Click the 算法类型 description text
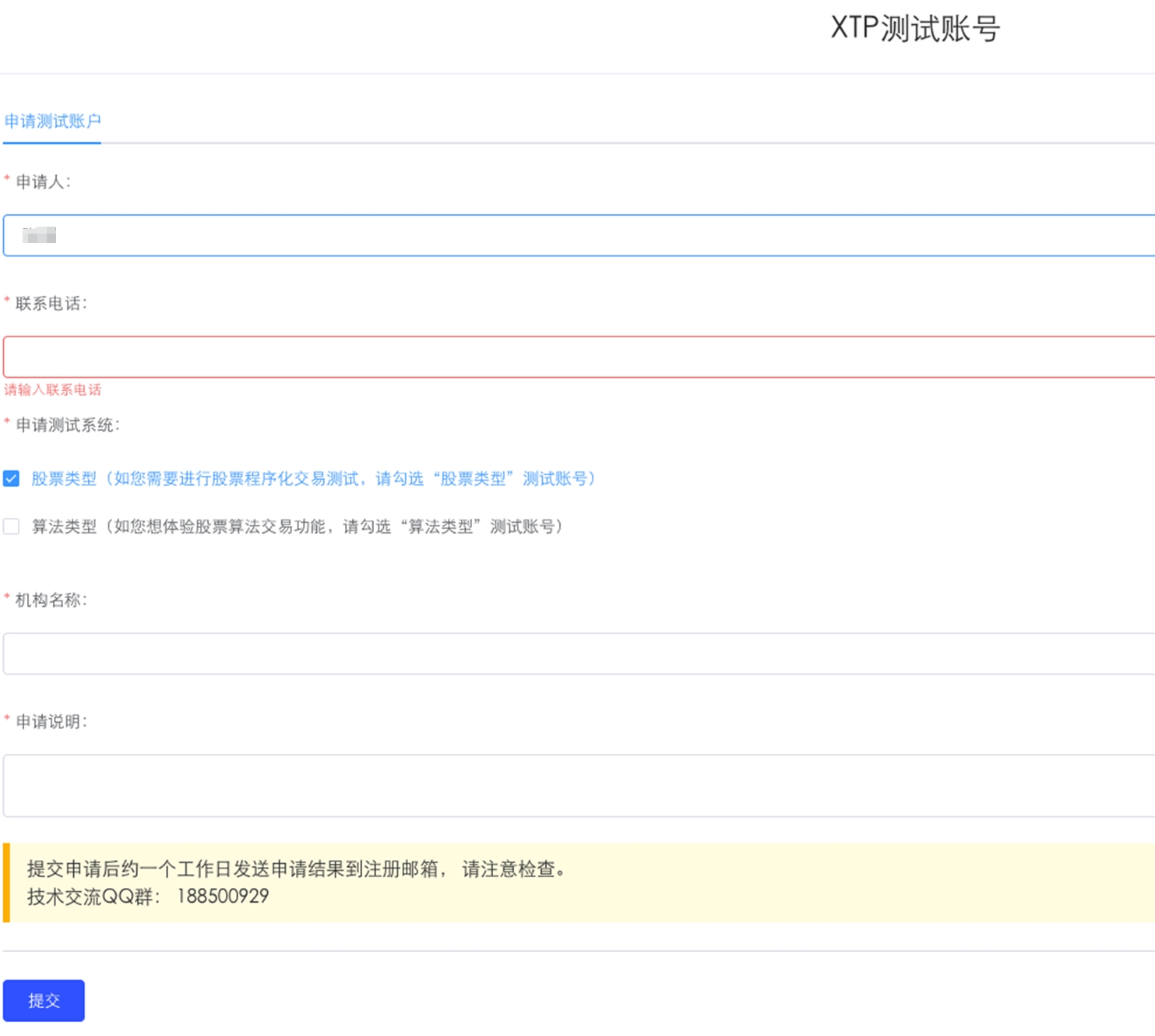 point(297,527)
